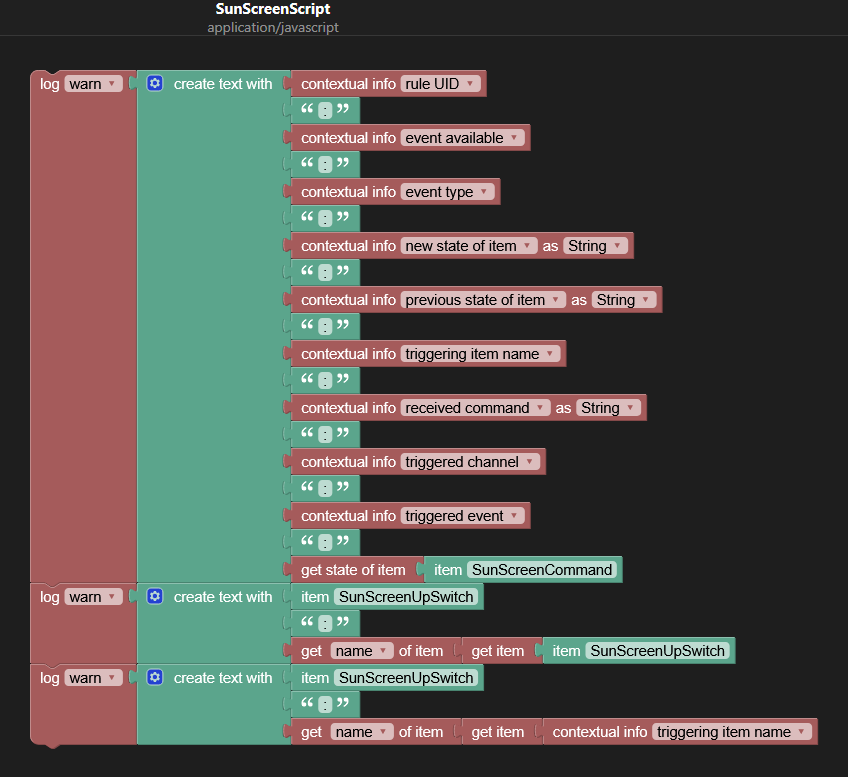Edit colon text field in third log block
Image resolution: width=848 pixels, height=777 pixels.
pos(325,705)
